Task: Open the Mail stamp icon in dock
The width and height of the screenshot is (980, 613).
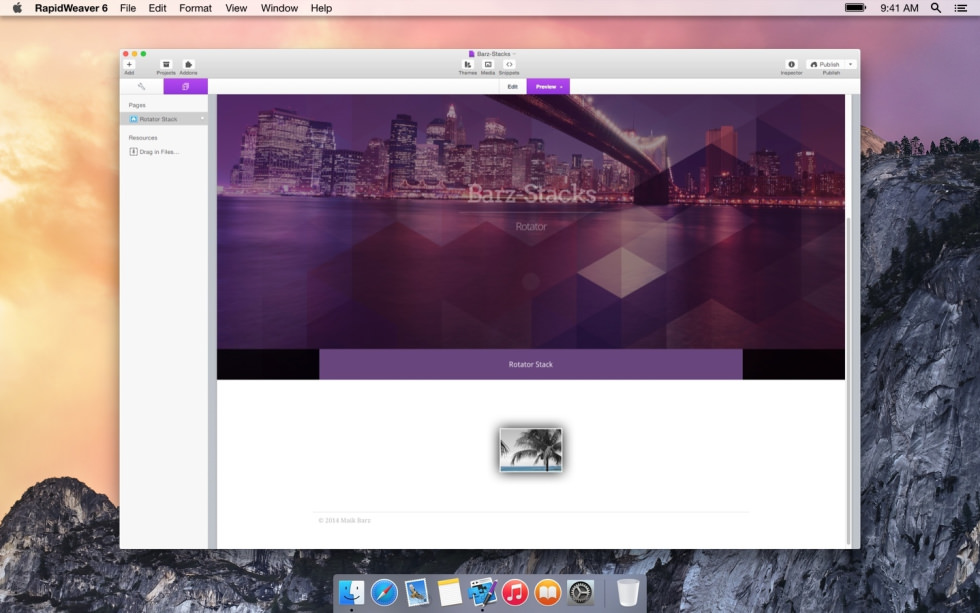Action: (x=417, y=592)
